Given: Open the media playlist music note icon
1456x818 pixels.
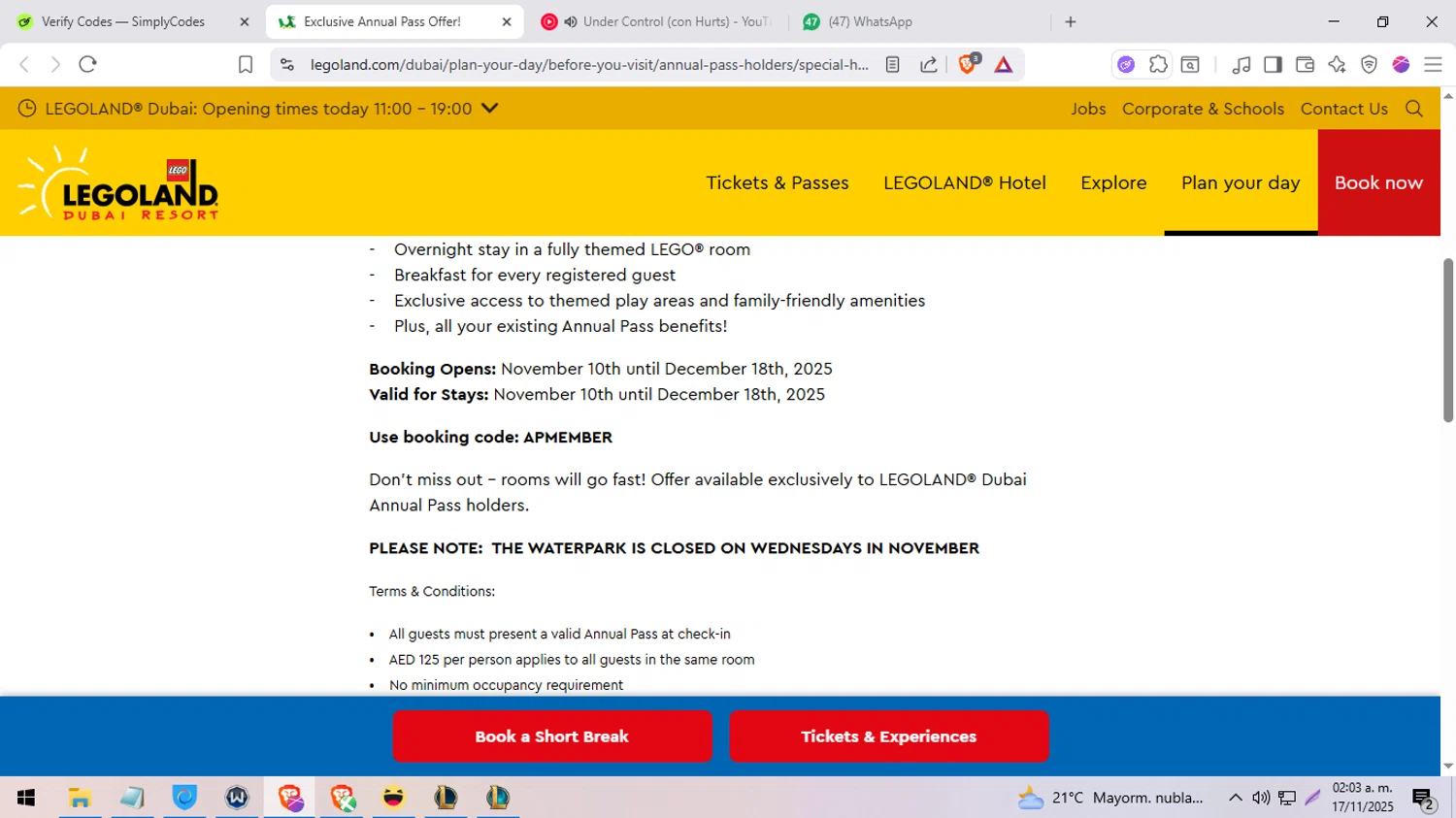Looking at the screenshot, I should [1241, 65].
